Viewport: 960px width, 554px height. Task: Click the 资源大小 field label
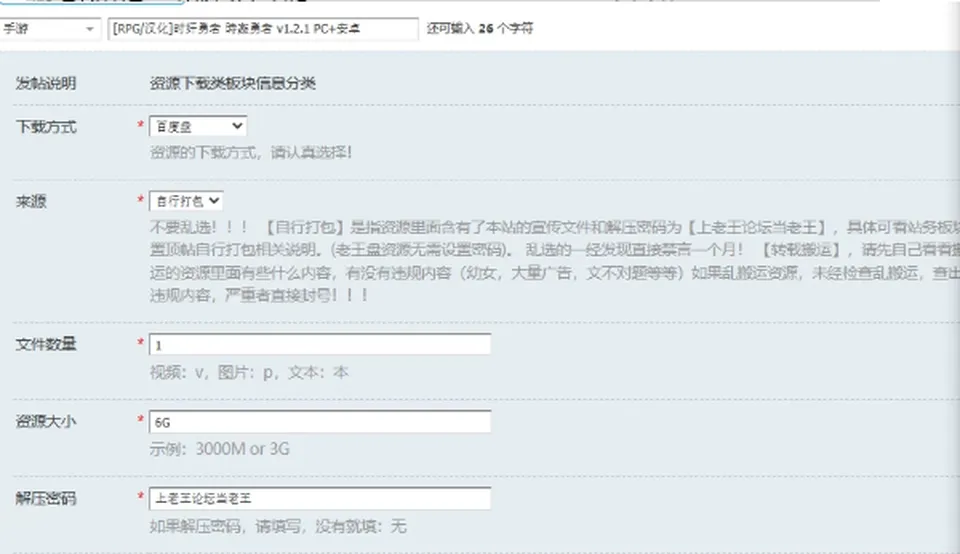[46, 421]
